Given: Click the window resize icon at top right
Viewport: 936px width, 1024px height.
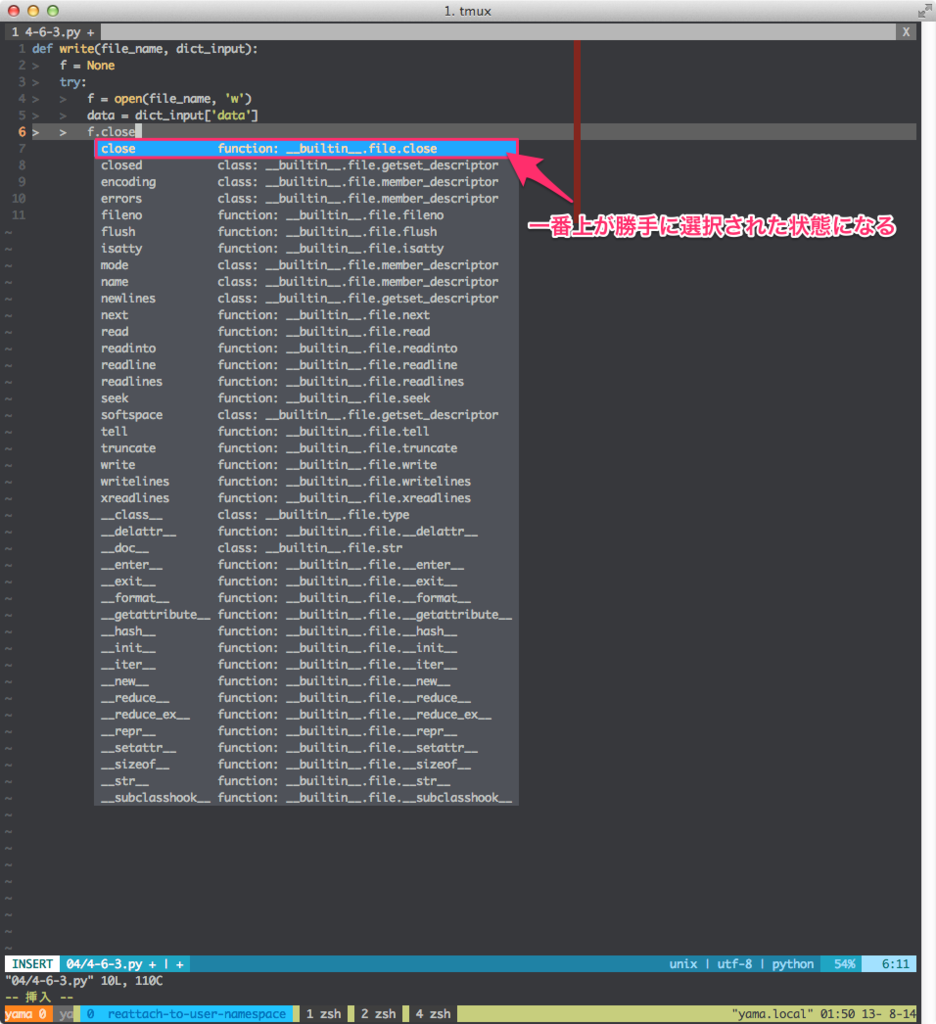Looking at the screenshot, I should tap(925, 11).
